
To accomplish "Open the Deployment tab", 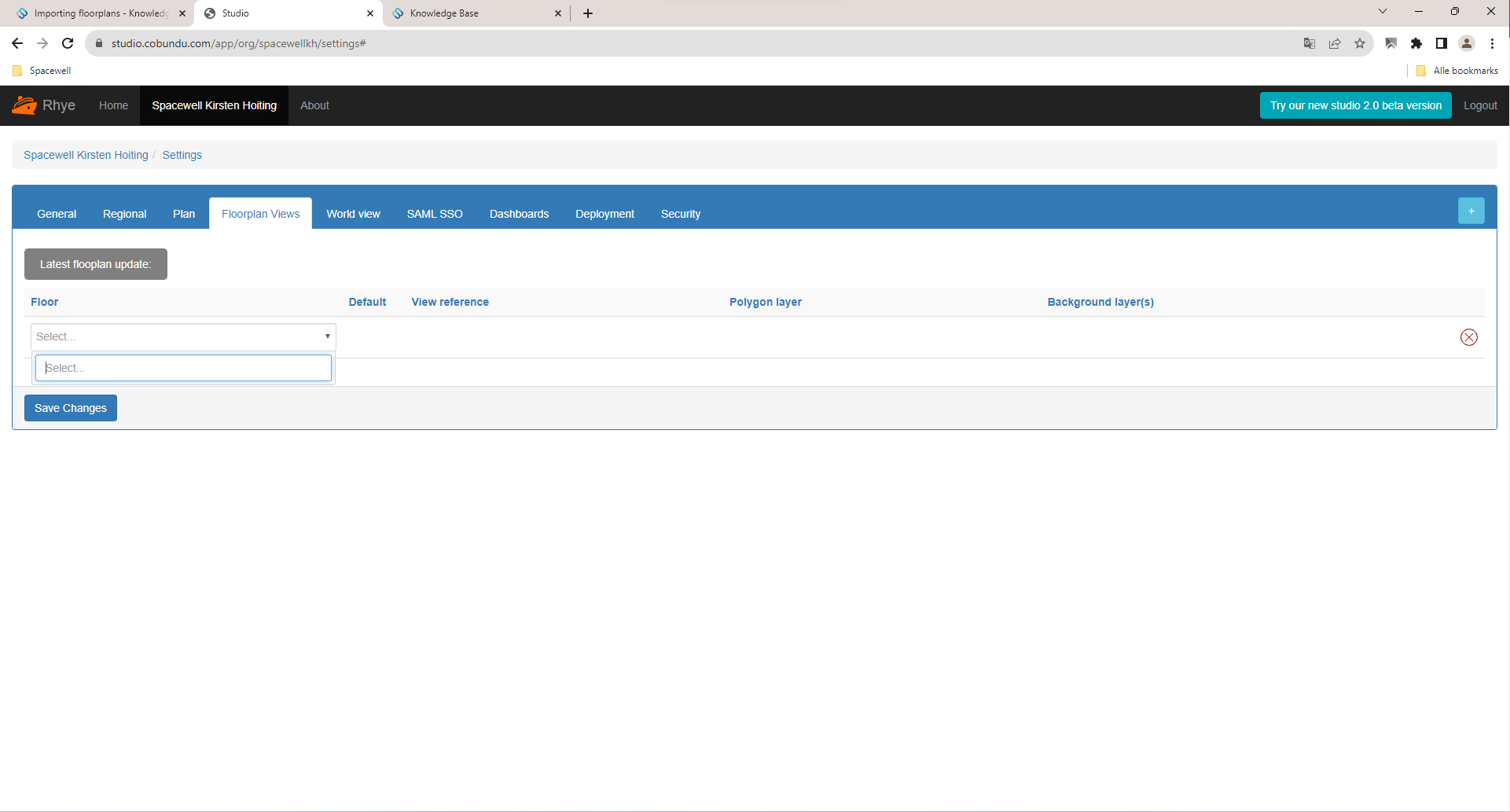I will pyautogui.click(x=604, y=214).
